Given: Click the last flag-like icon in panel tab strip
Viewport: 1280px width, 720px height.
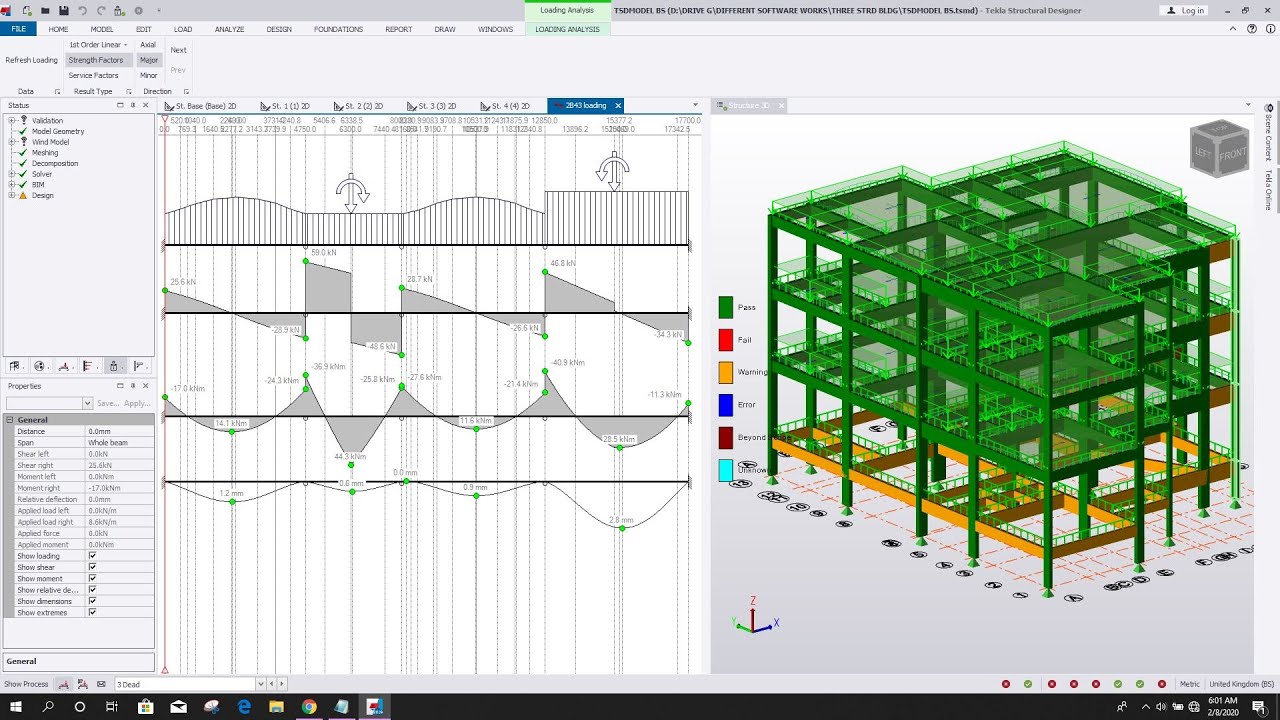Looking at the screenshot, I should tap(138, 366).
